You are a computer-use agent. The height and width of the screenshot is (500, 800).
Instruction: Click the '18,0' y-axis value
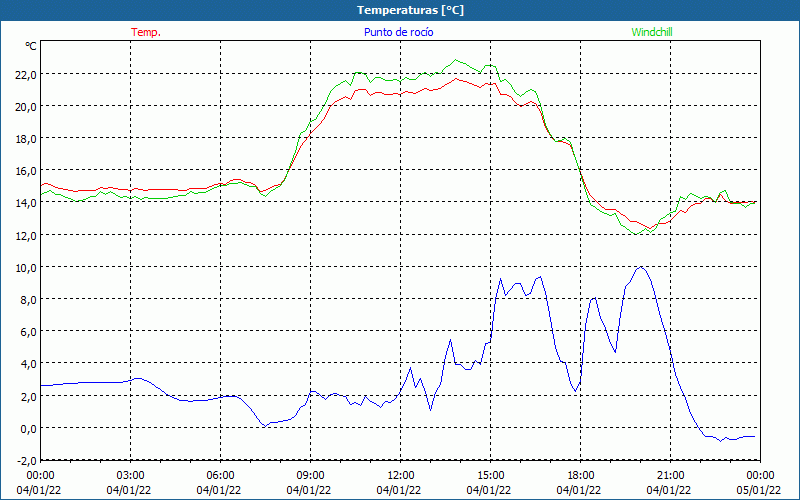click(26, 139)
